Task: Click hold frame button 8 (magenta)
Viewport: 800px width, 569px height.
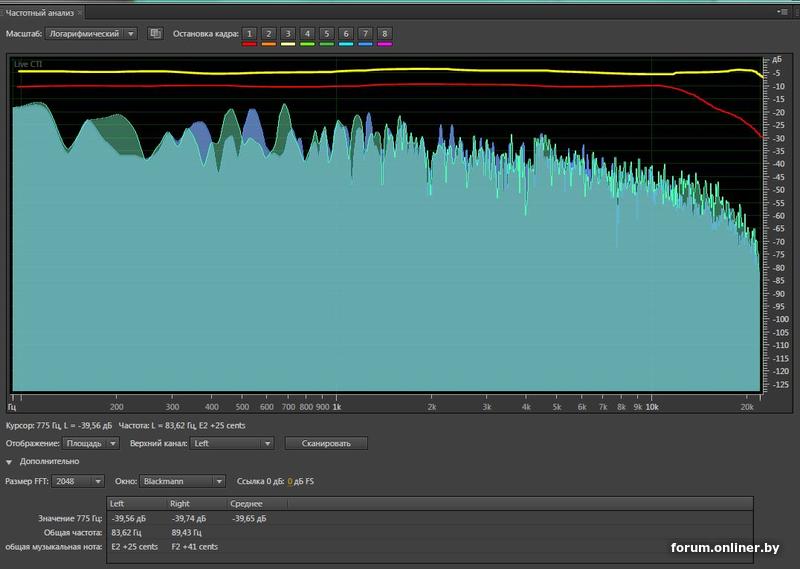Action: [x=384, y=34]
